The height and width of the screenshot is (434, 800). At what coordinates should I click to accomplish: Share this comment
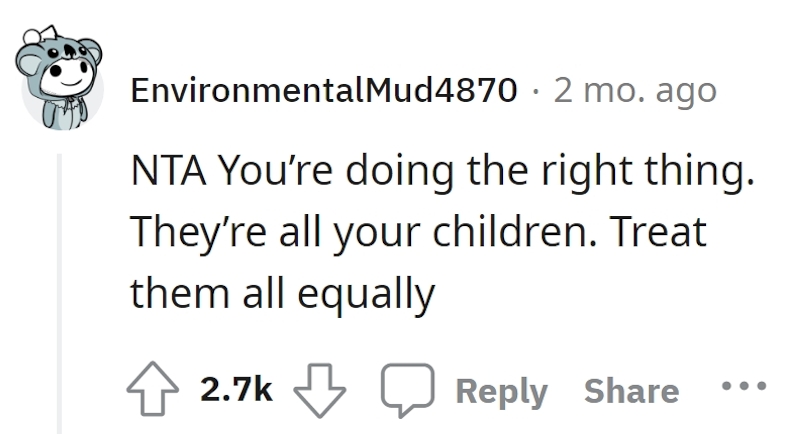632,391
